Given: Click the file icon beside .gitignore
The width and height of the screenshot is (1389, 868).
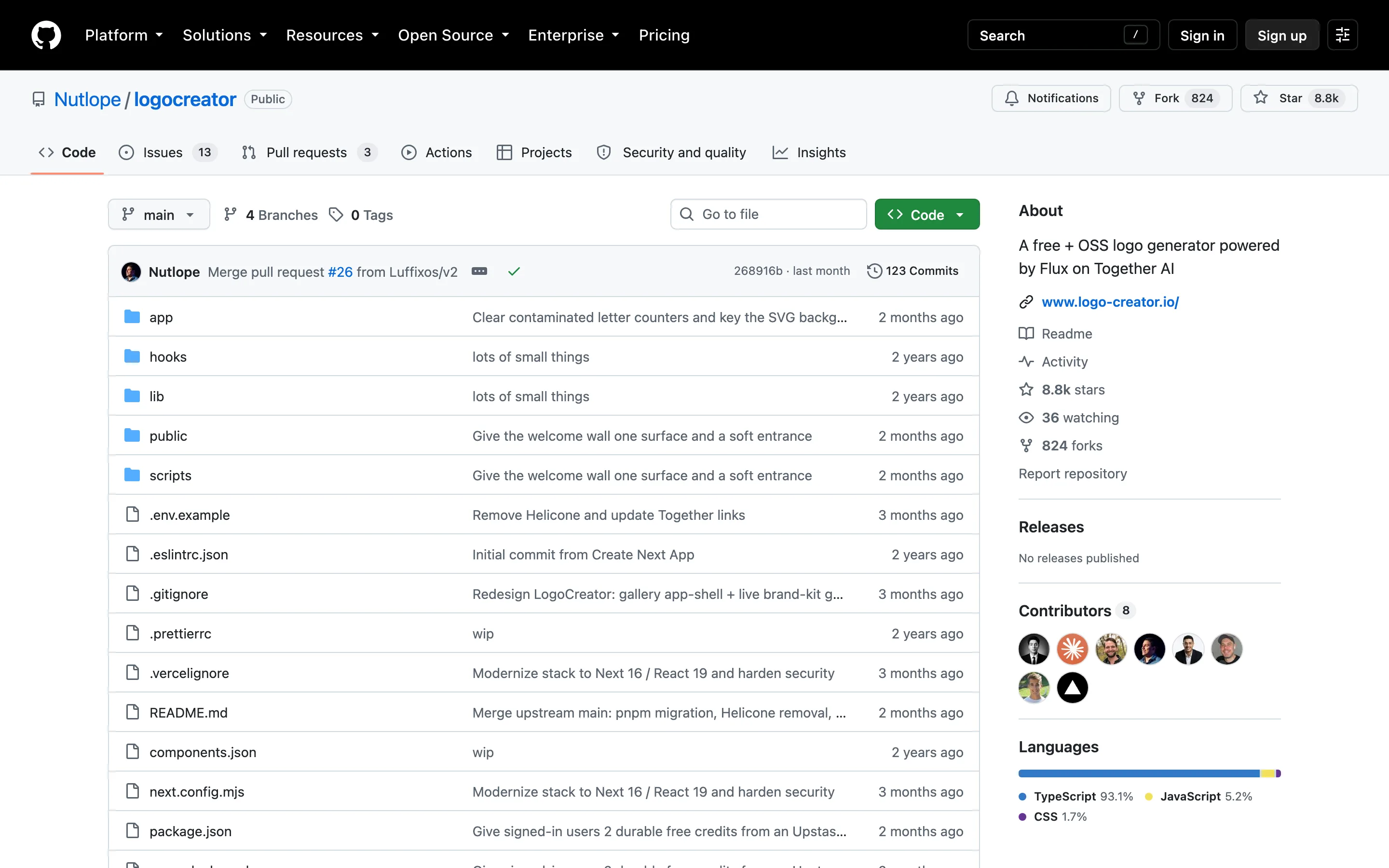Looking at the screenshot, I should [x=133, y=594].
